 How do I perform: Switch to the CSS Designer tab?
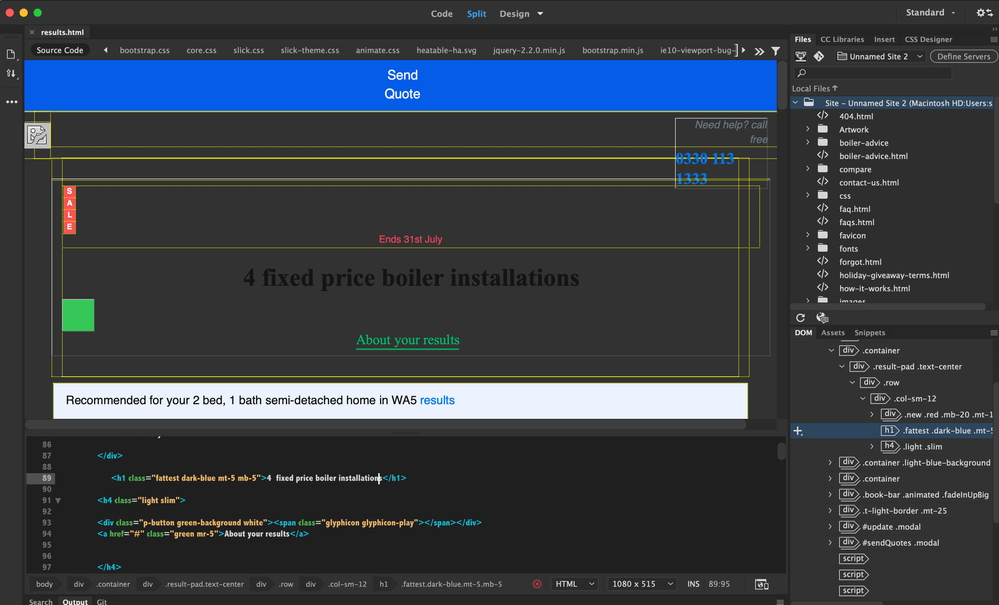[928, 40]
